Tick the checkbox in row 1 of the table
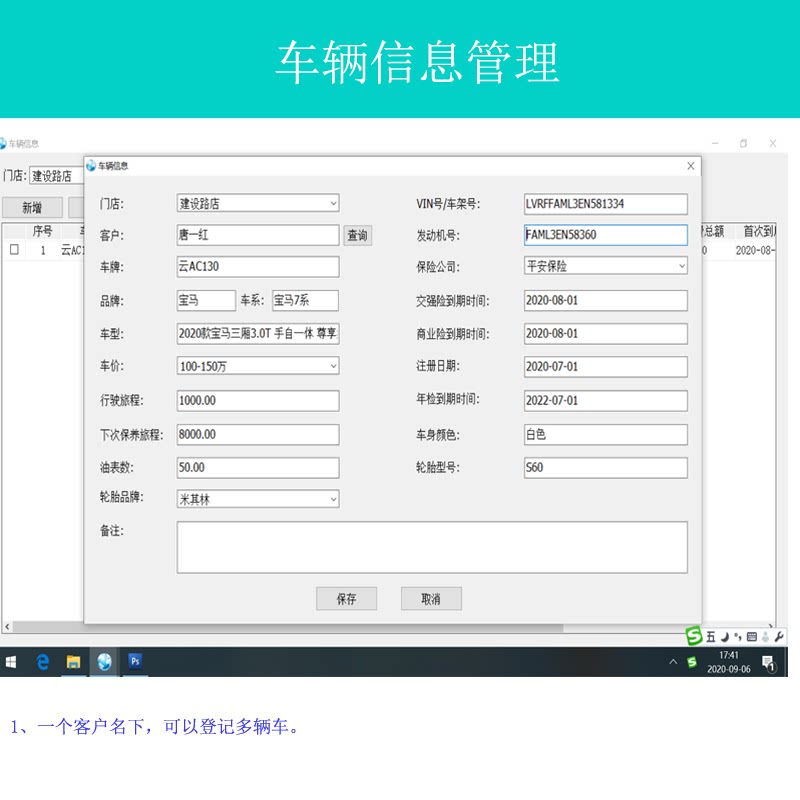800x800 pixels. coord(14,249)
